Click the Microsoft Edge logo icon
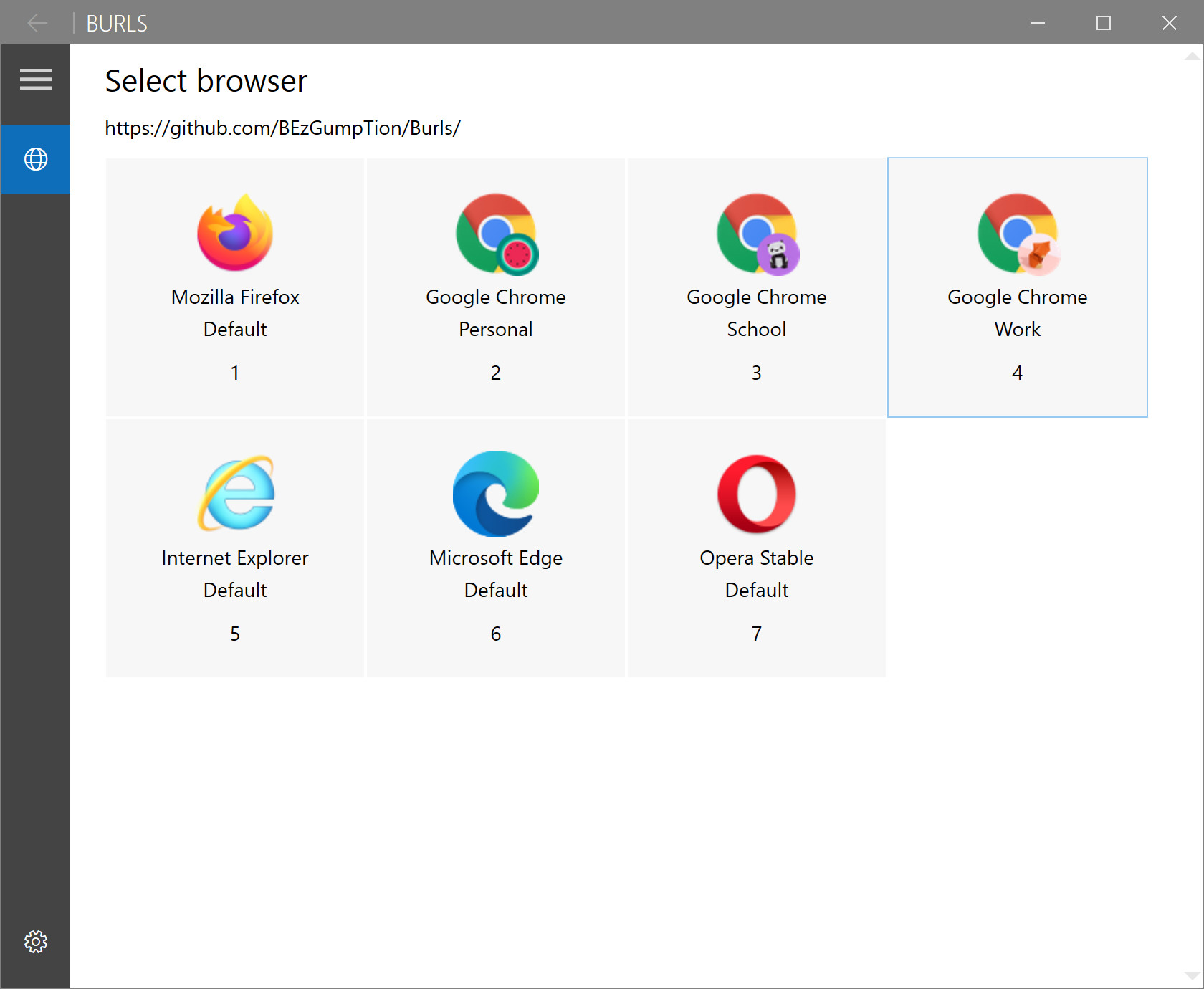This screenshot has height=989, width=1204. [496, 493]
